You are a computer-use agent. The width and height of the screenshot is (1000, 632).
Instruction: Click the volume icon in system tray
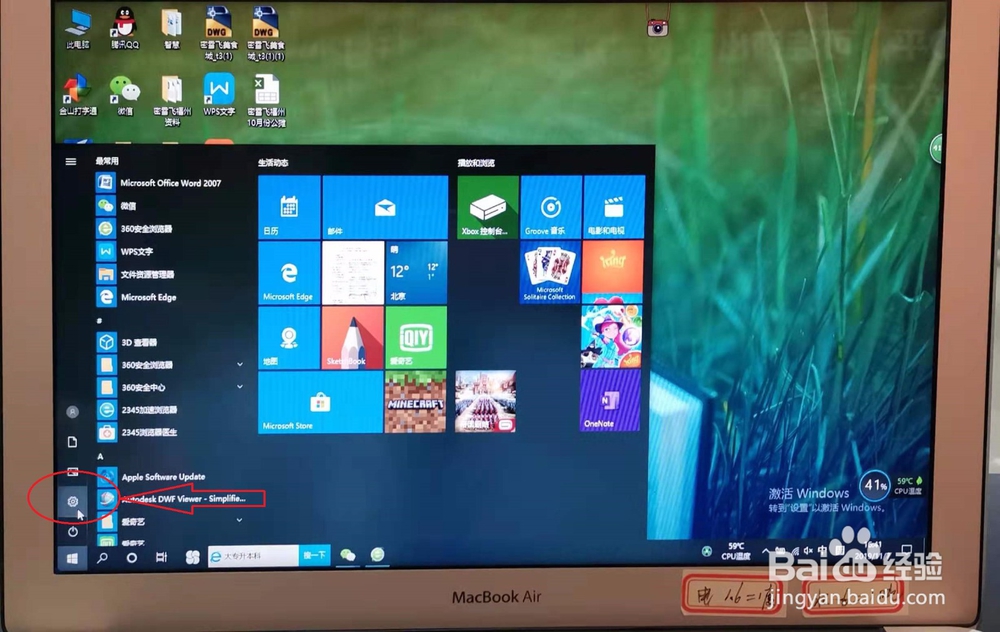pos(807,550)
